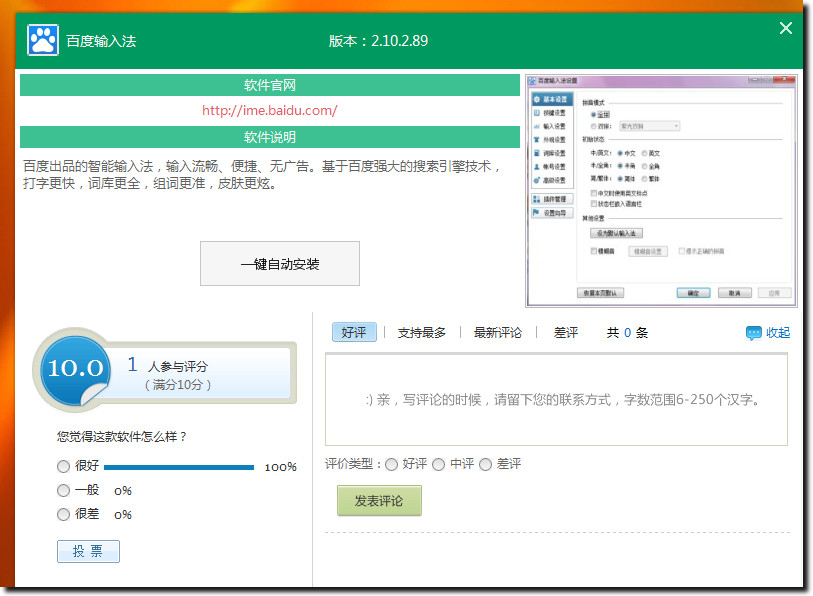Click the 0% value beside 一般
Screen dimensions: 813x596
[123, 491]
